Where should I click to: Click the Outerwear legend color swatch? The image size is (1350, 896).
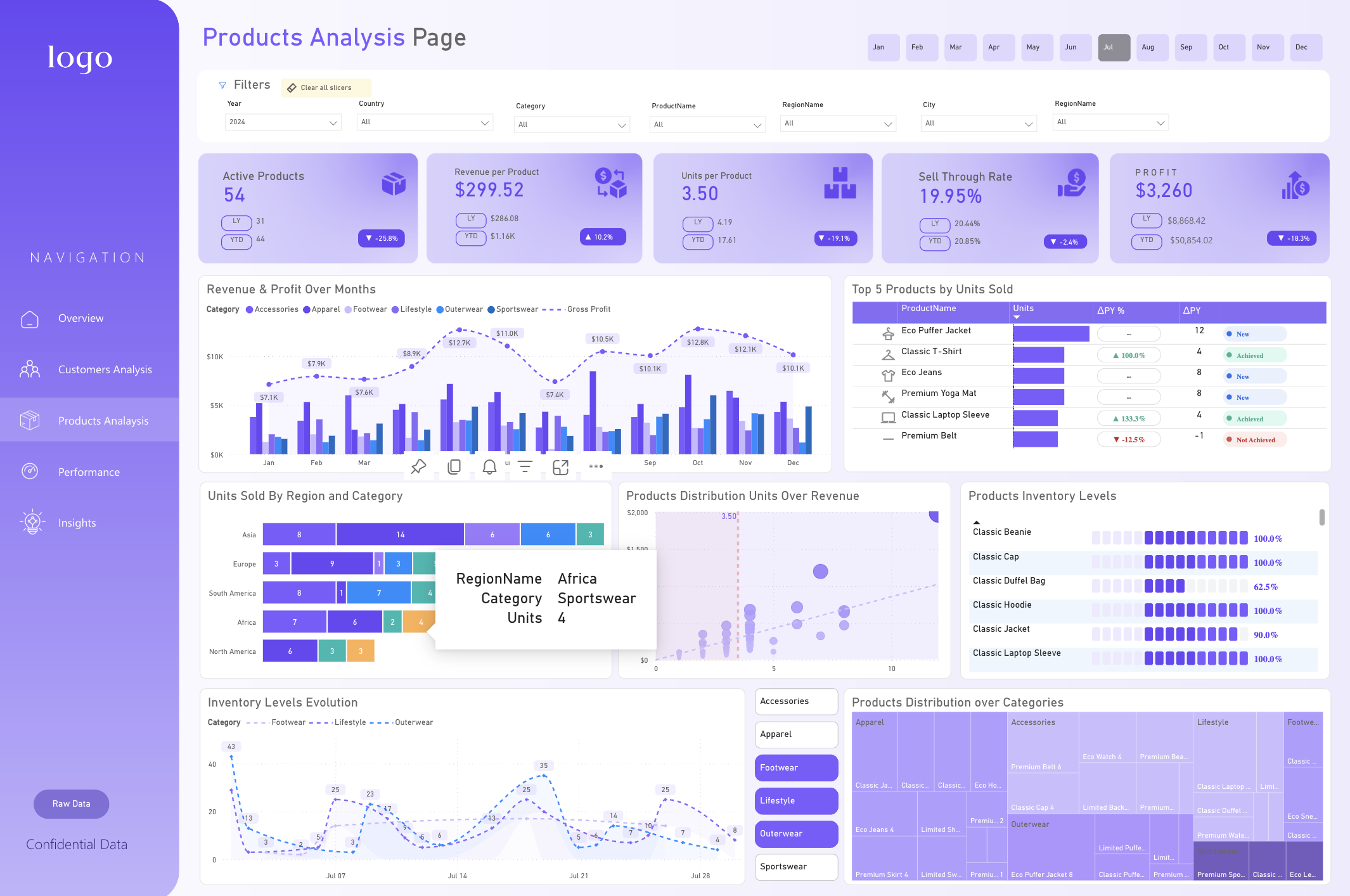point(440,310)
